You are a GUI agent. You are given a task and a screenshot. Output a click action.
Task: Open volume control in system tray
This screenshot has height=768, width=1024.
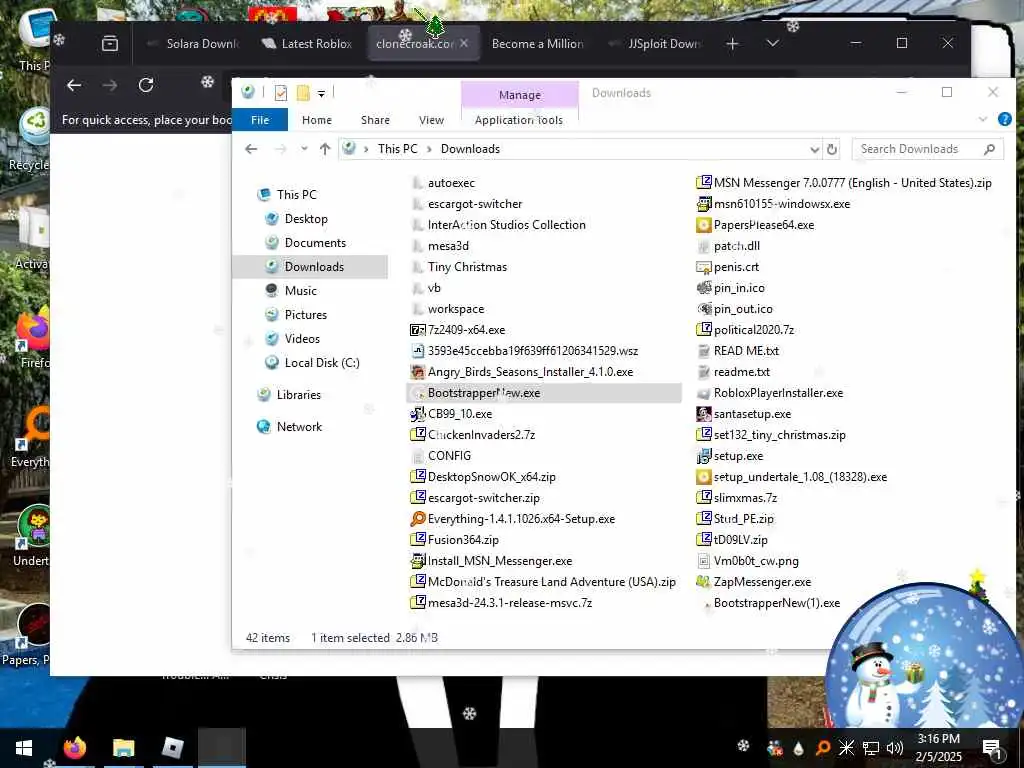click(x=895, y=748)
